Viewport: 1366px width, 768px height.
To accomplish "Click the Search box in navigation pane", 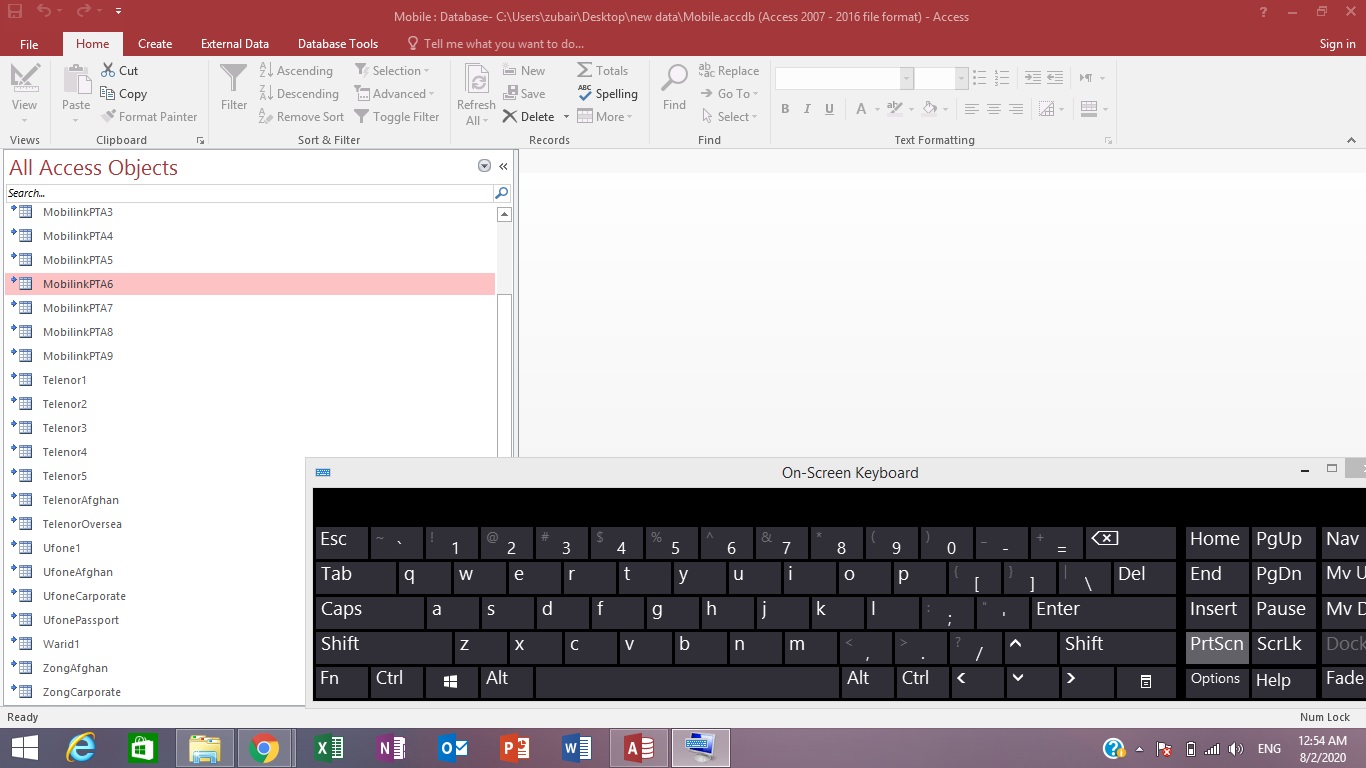I will click(250, 193).
